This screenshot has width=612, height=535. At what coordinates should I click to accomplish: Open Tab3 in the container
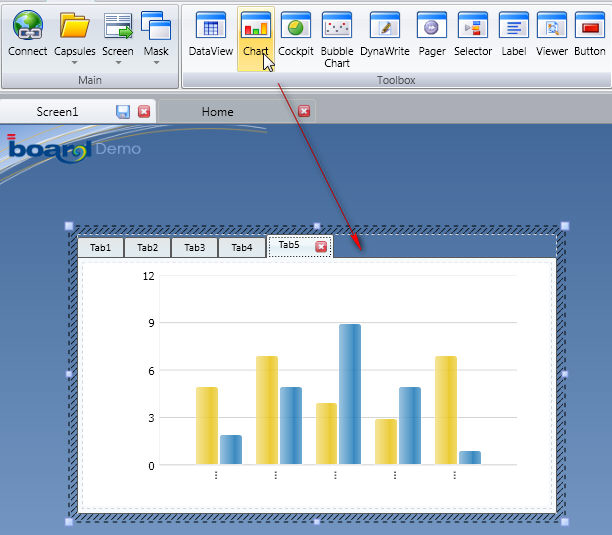[x=194, y=248]
